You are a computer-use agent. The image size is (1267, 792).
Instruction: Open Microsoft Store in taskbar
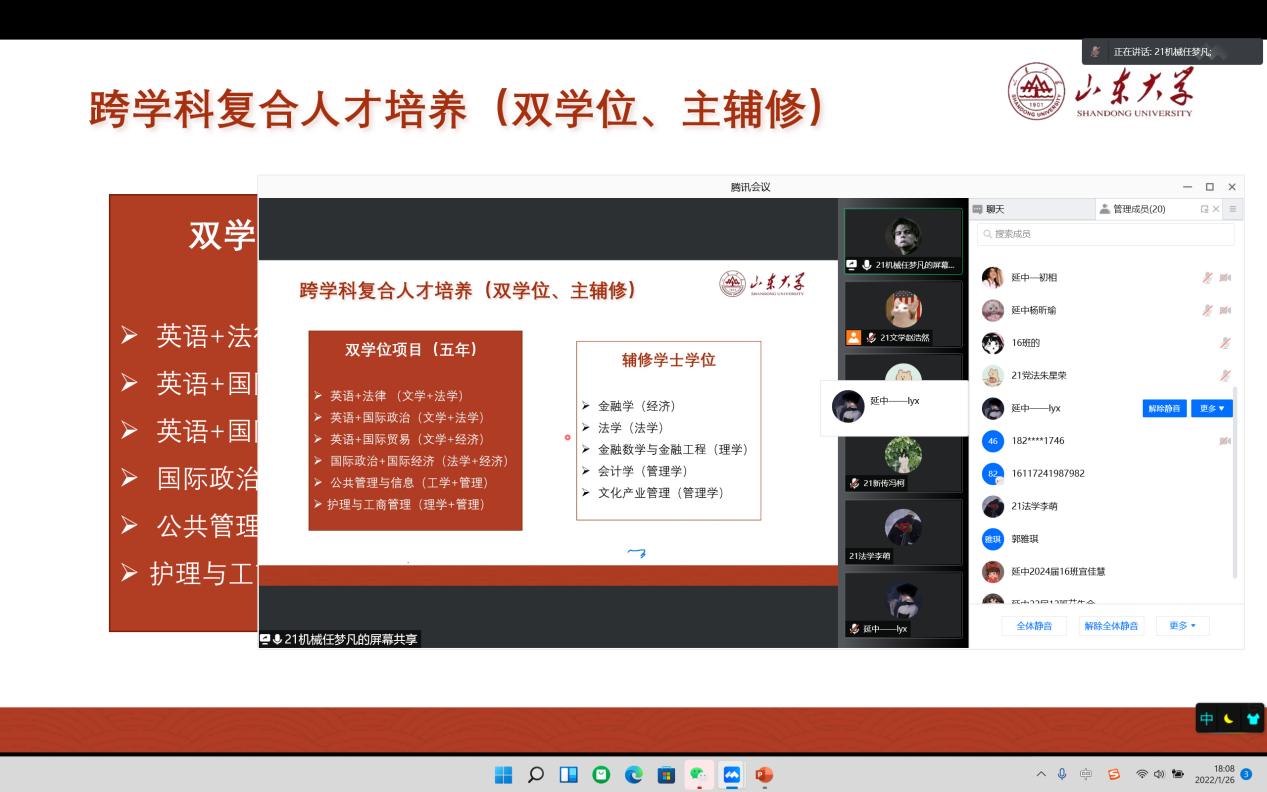click(x=666, y=774)
